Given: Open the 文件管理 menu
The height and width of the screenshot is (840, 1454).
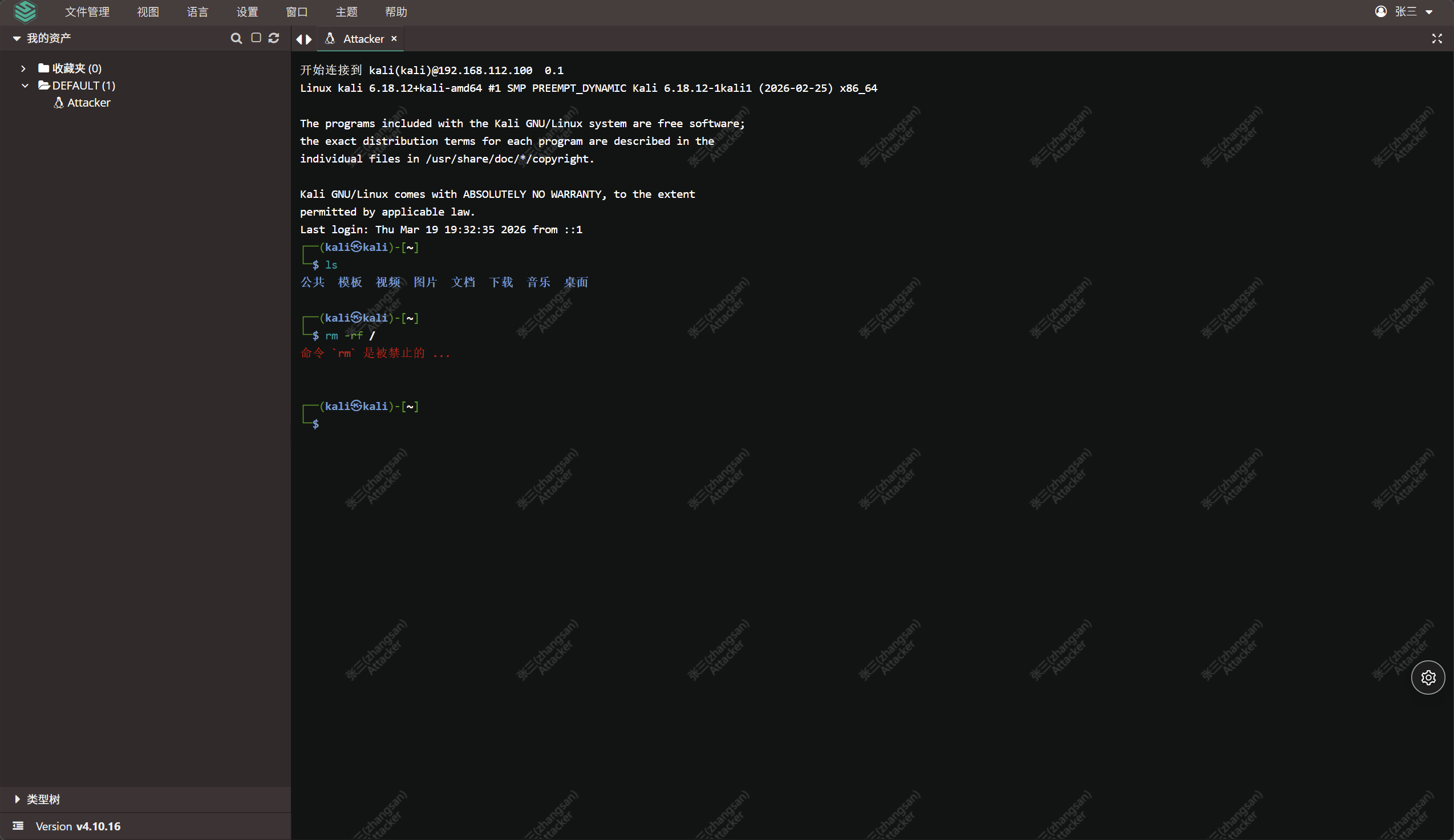Looking at the screenshot, I should [87, 11].
